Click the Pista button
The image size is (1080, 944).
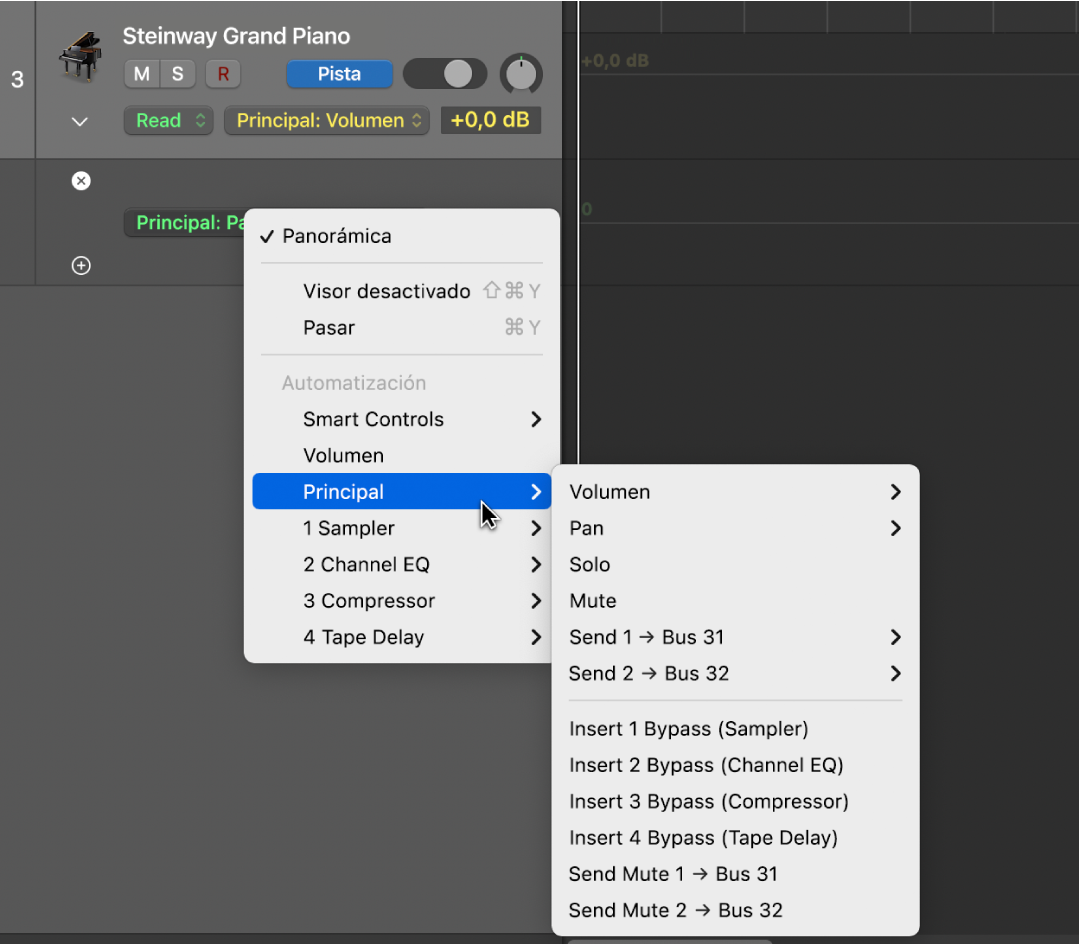(x=339, y=74)
